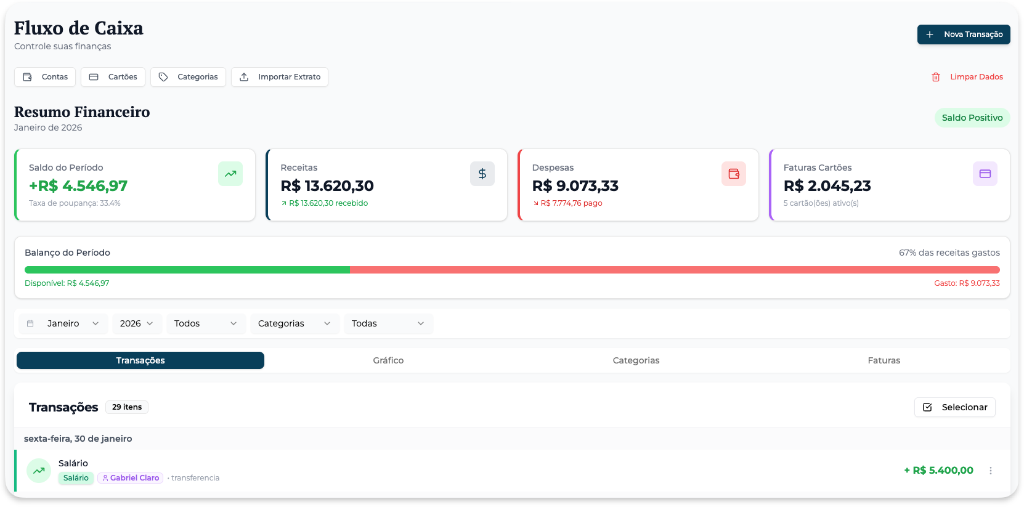The width and height of the screenshot is (1024, 507).
Task: Click the + R$ 5.400,00 amount
Action: click(938, 470)
